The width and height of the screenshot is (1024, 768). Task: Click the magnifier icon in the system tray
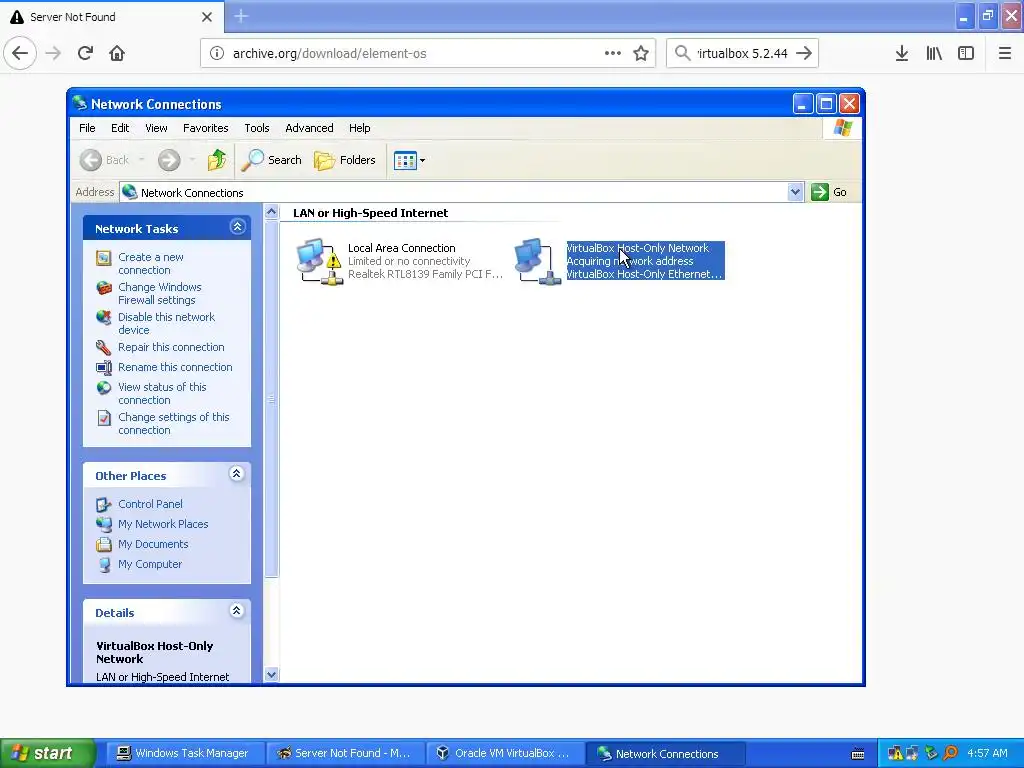(x=952, y=754)
